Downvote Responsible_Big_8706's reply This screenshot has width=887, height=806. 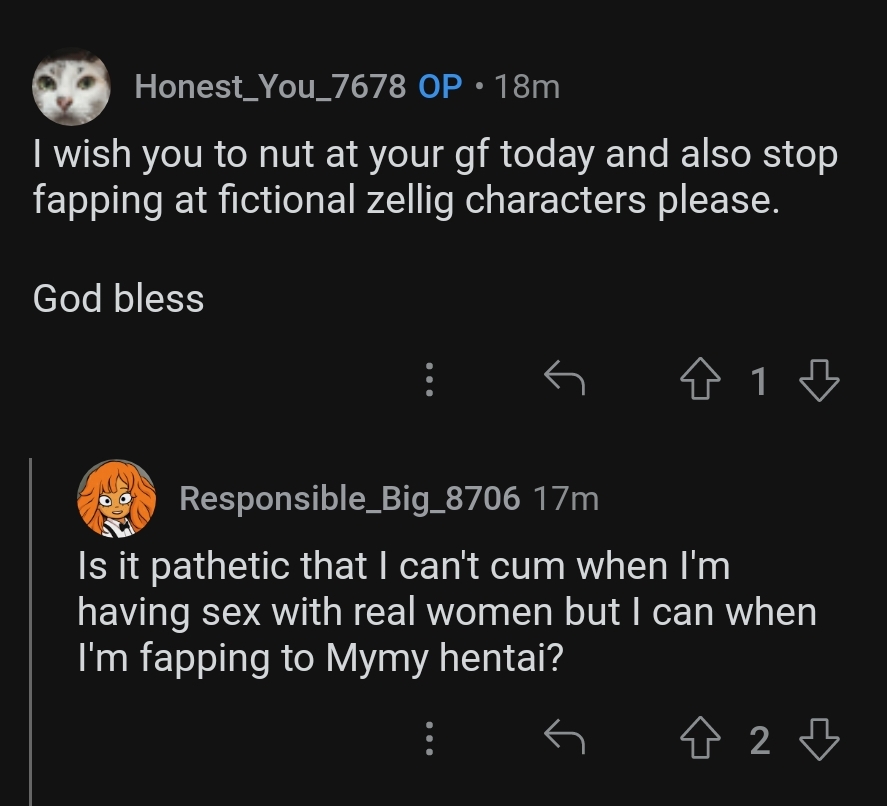pyautogui.click(x=820, y=740)
